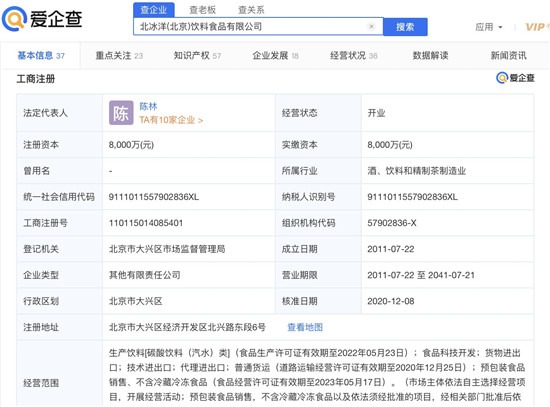This screenshot has width=550, height=407.
Task: Switch to the 重点关注 tab
Action: point(119,55)
